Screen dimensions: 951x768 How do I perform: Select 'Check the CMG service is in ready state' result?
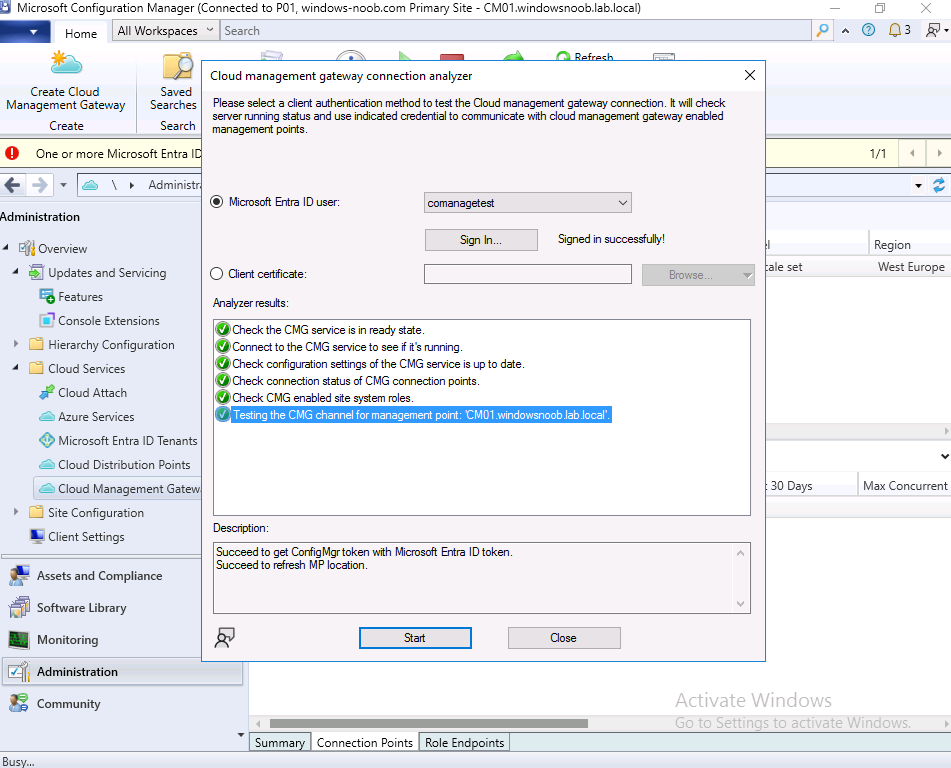click(x=328, y=329)
